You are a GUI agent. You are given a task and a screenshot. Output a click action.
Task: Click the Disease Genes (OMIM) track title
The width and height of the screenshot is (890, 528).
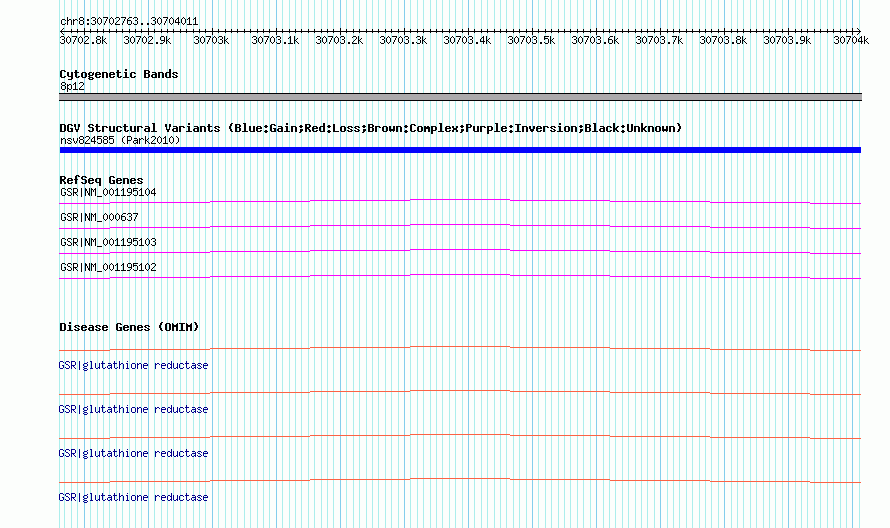pos(129,327)
